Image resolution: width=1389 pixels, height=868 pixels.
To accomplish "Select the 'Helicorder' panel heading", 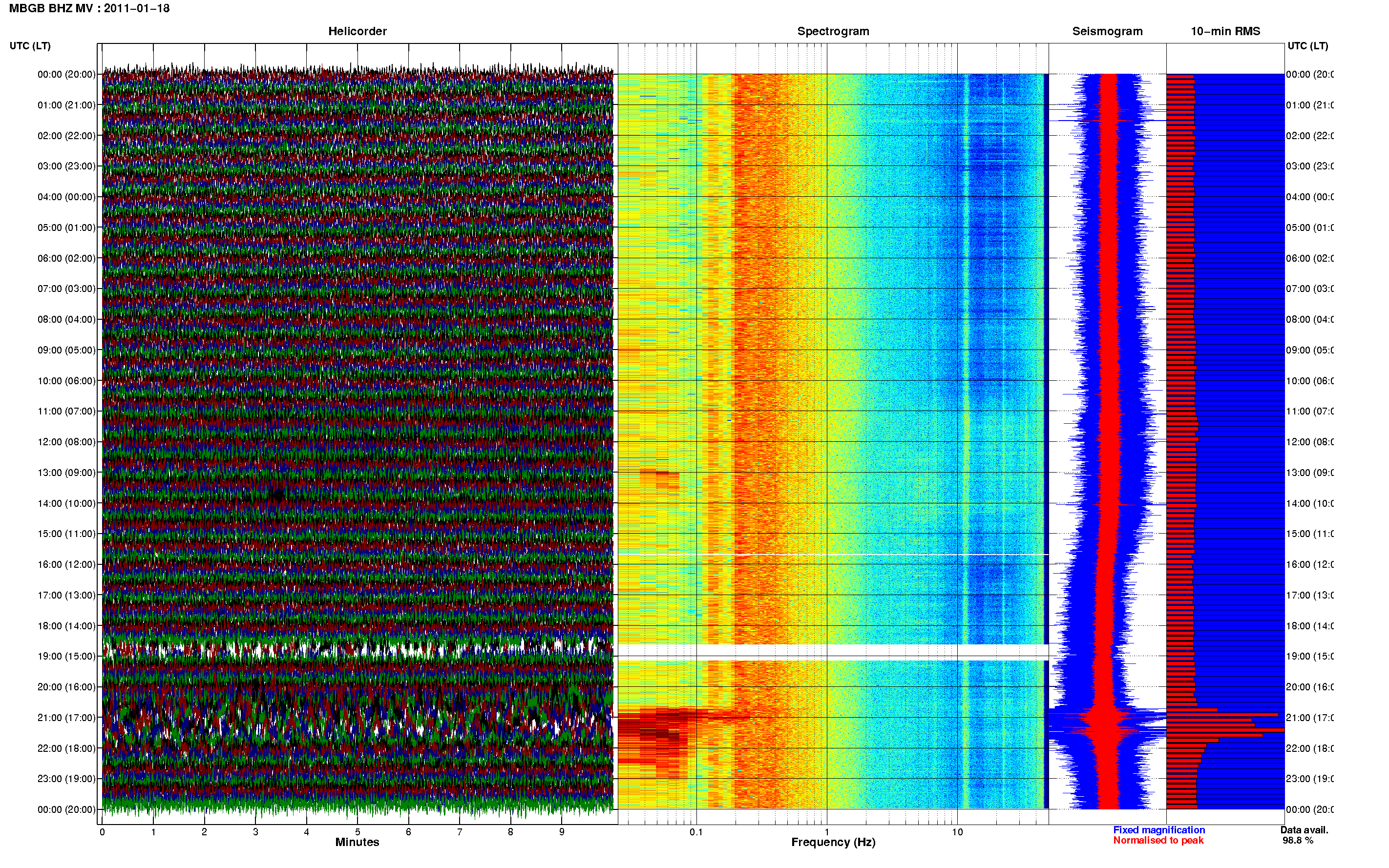I will (x=357, y=32).
